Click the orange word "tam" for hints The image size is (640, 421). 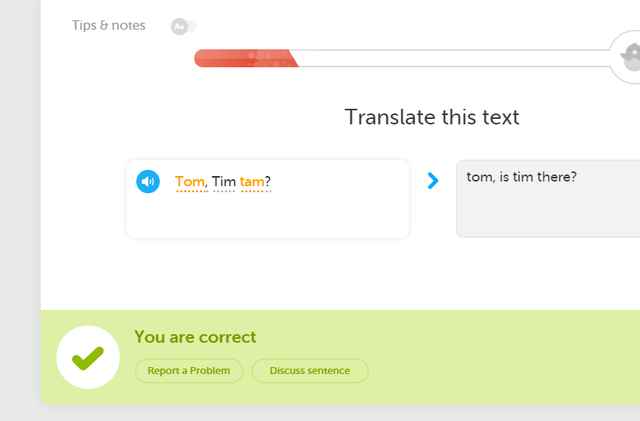click(252, 181)
